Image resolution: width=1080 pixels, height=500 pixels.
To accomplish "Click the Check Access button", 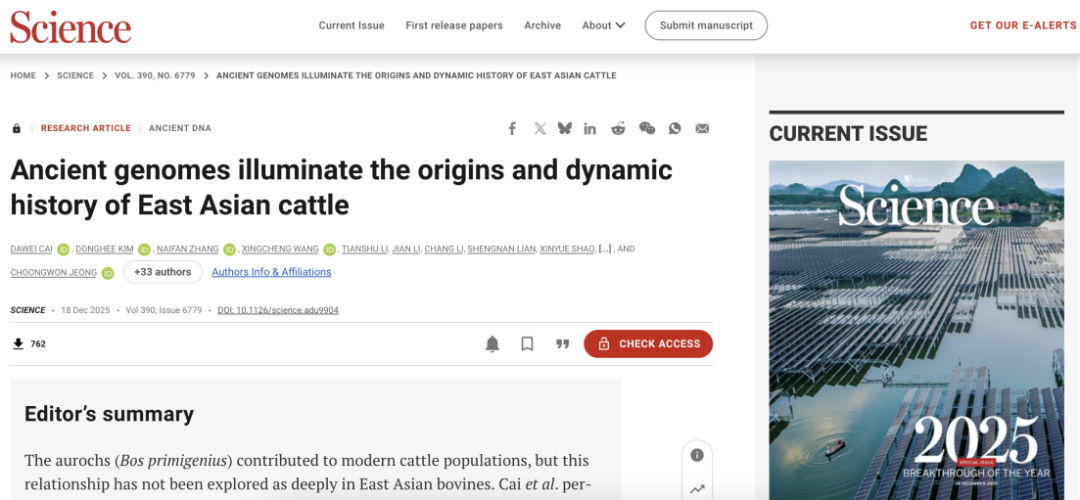I will click(648, 344).
